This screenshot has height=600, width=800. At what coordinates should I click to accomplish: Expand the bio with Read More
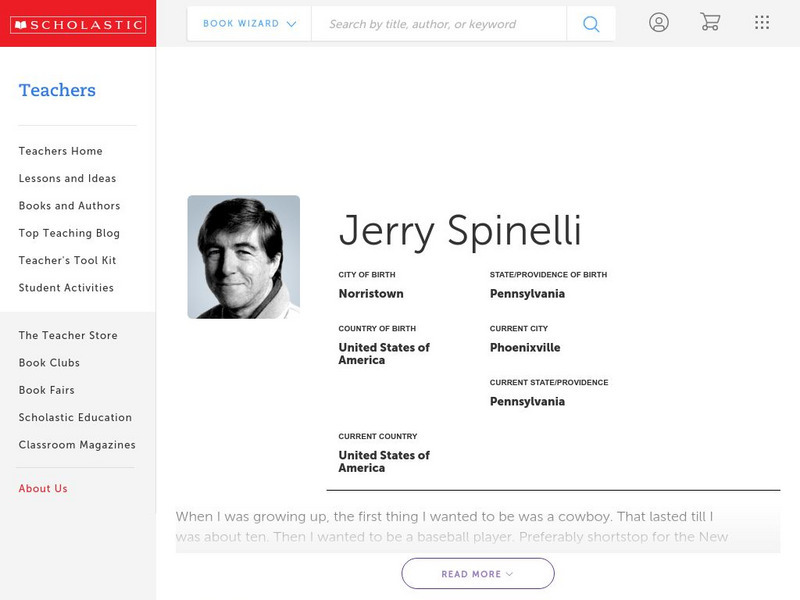point(478,574)
